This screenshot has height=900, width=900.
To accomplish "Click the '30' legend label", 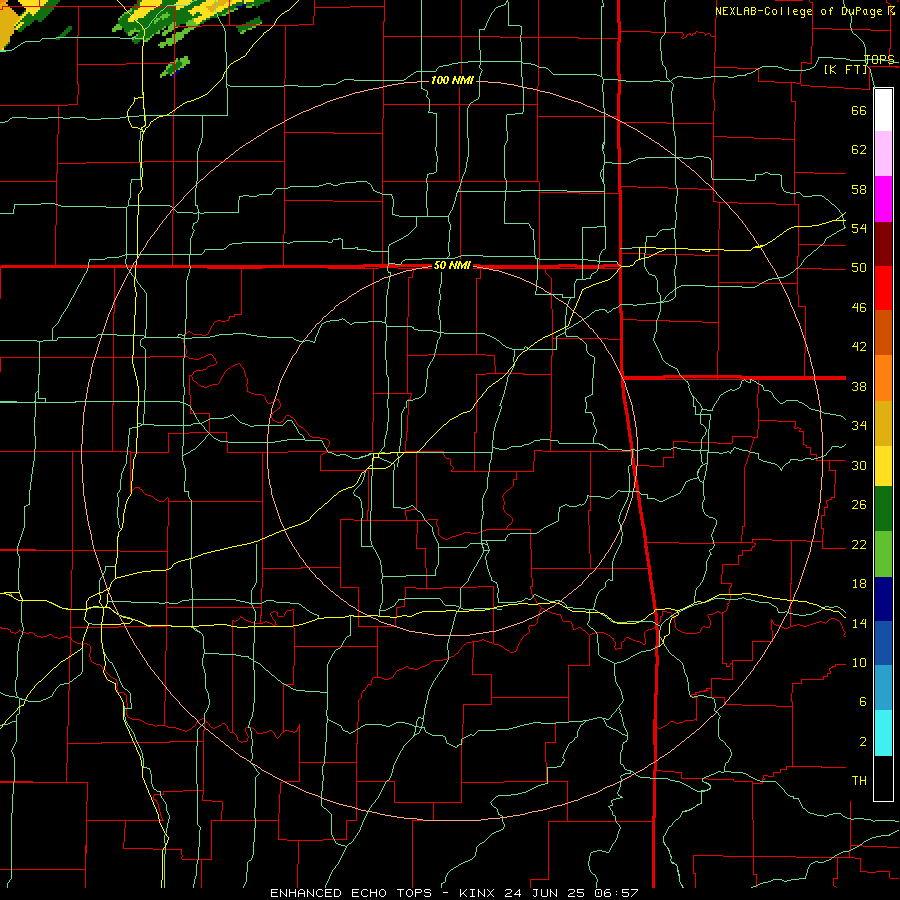I will click(859, 465).
